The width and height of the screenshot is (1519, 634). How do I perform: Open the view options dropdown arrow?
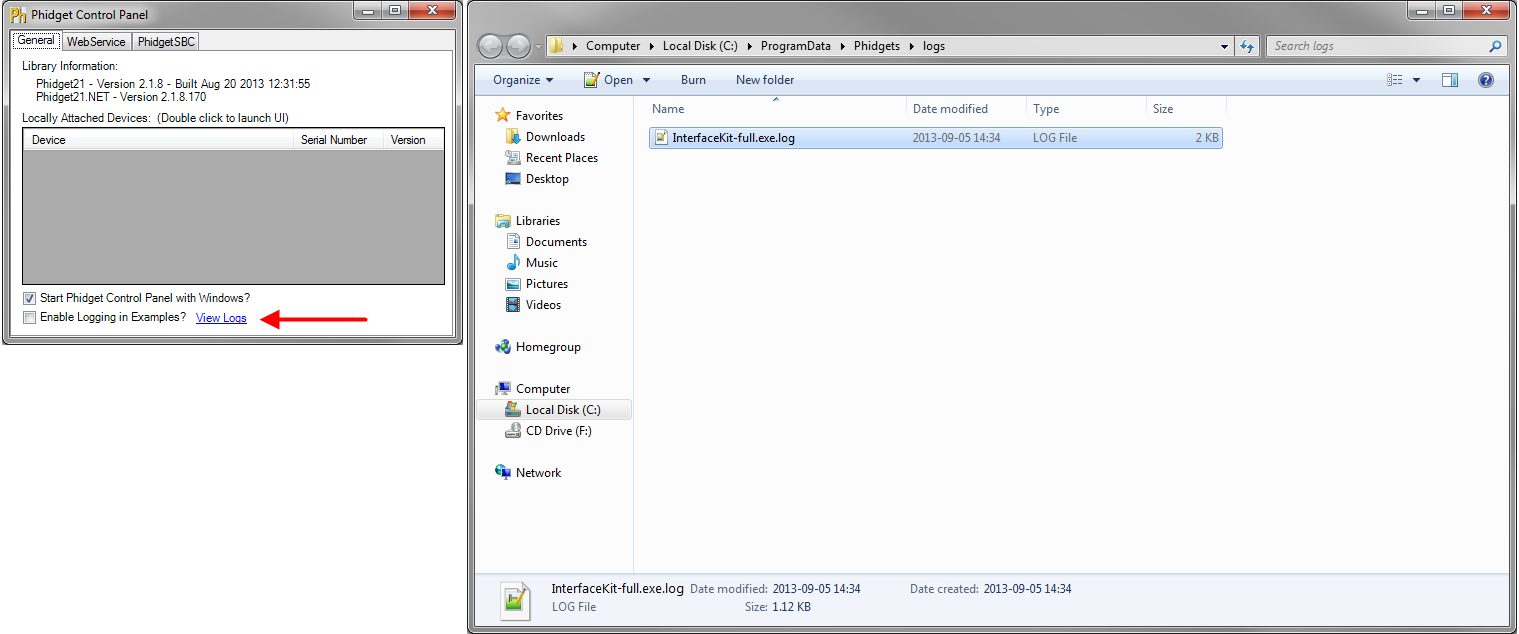click(1416, 80)
